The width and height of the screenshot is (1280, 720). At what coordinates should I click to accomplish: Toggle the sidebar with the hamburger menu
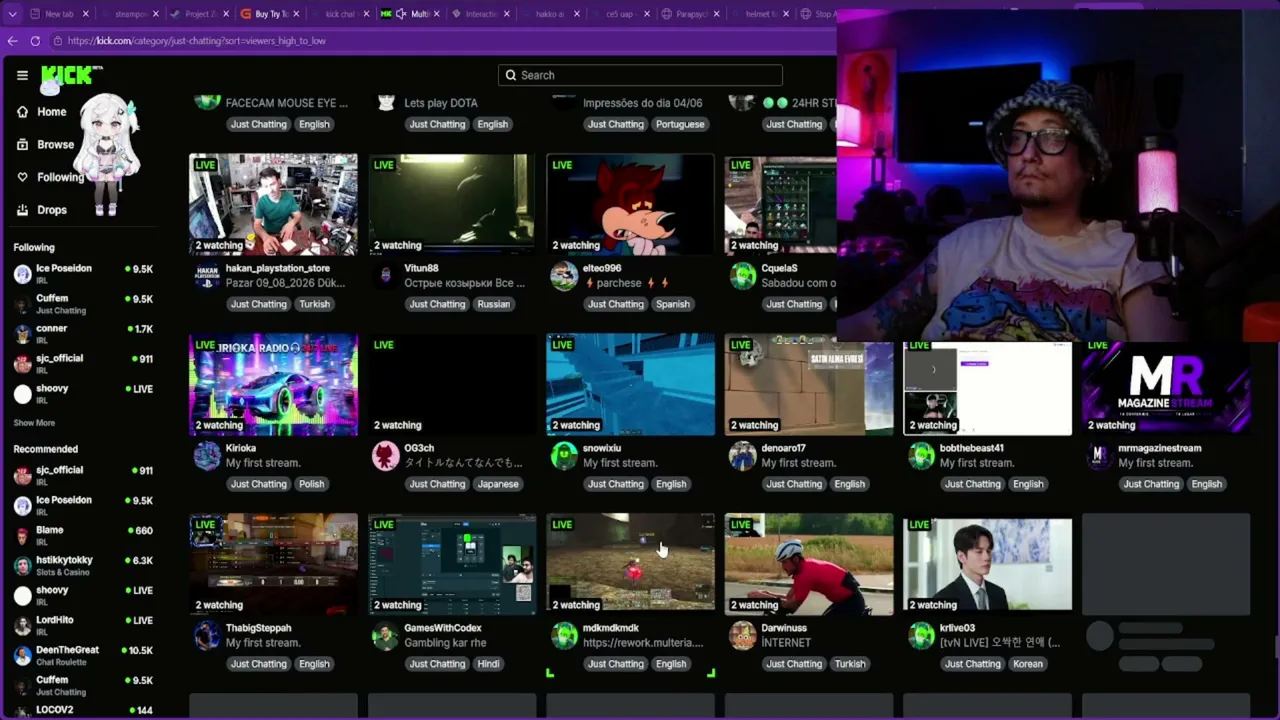tap(22, 75)
